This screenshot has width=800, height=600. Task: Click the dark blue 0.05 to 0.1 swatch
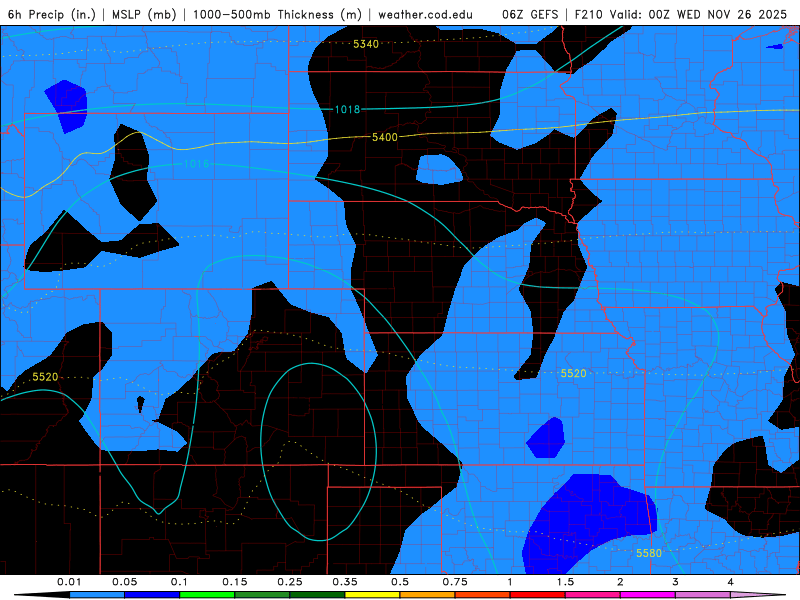click(152, 595)
